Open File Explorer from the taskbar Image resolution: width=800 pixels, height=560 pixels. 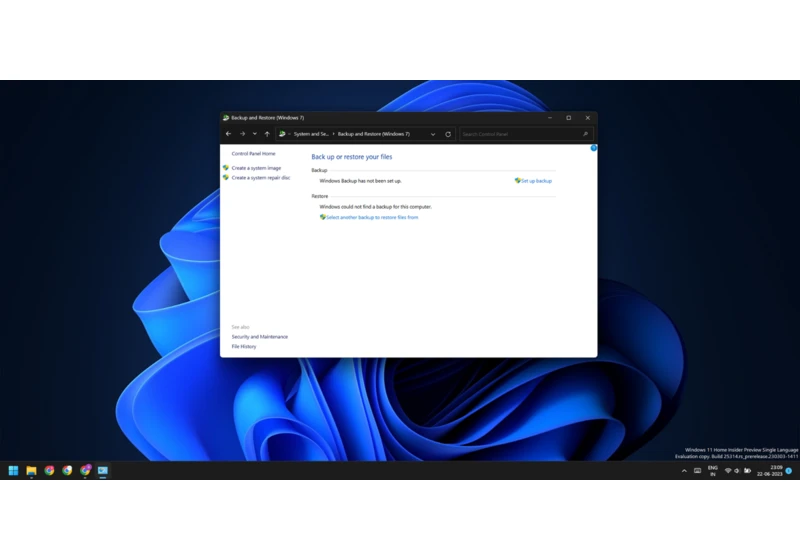tap(32, 470)
